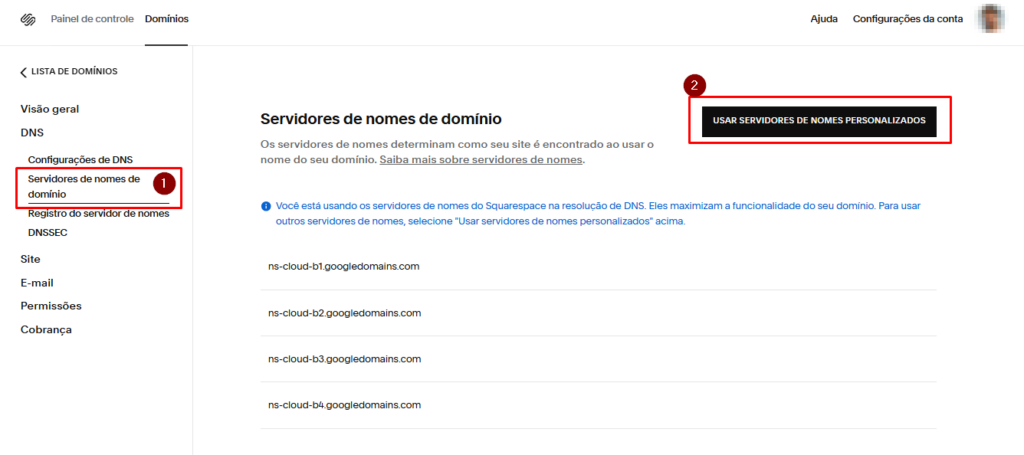
Task: Open the Ajuda link
Action: tap(823, 19)
